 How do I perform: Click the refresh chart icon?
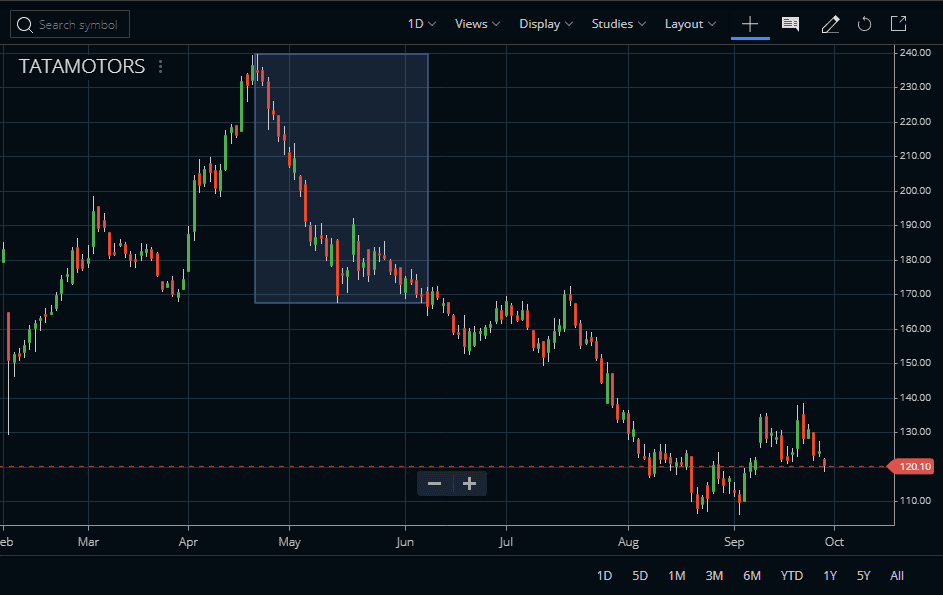point(865,24)
